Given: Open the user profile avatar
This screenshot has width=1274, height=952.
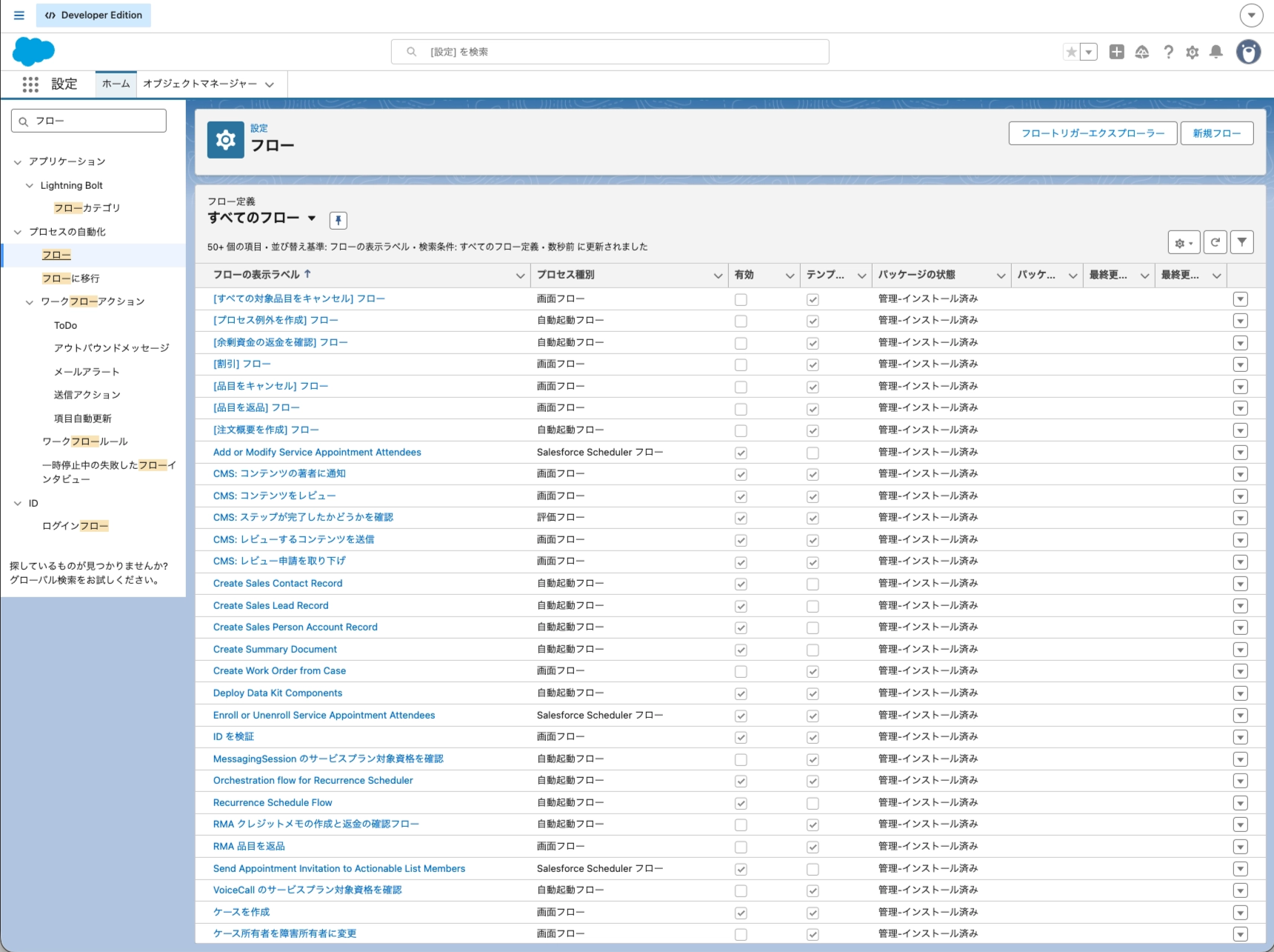Looking at the screenshot, I should coord(1248,52).
